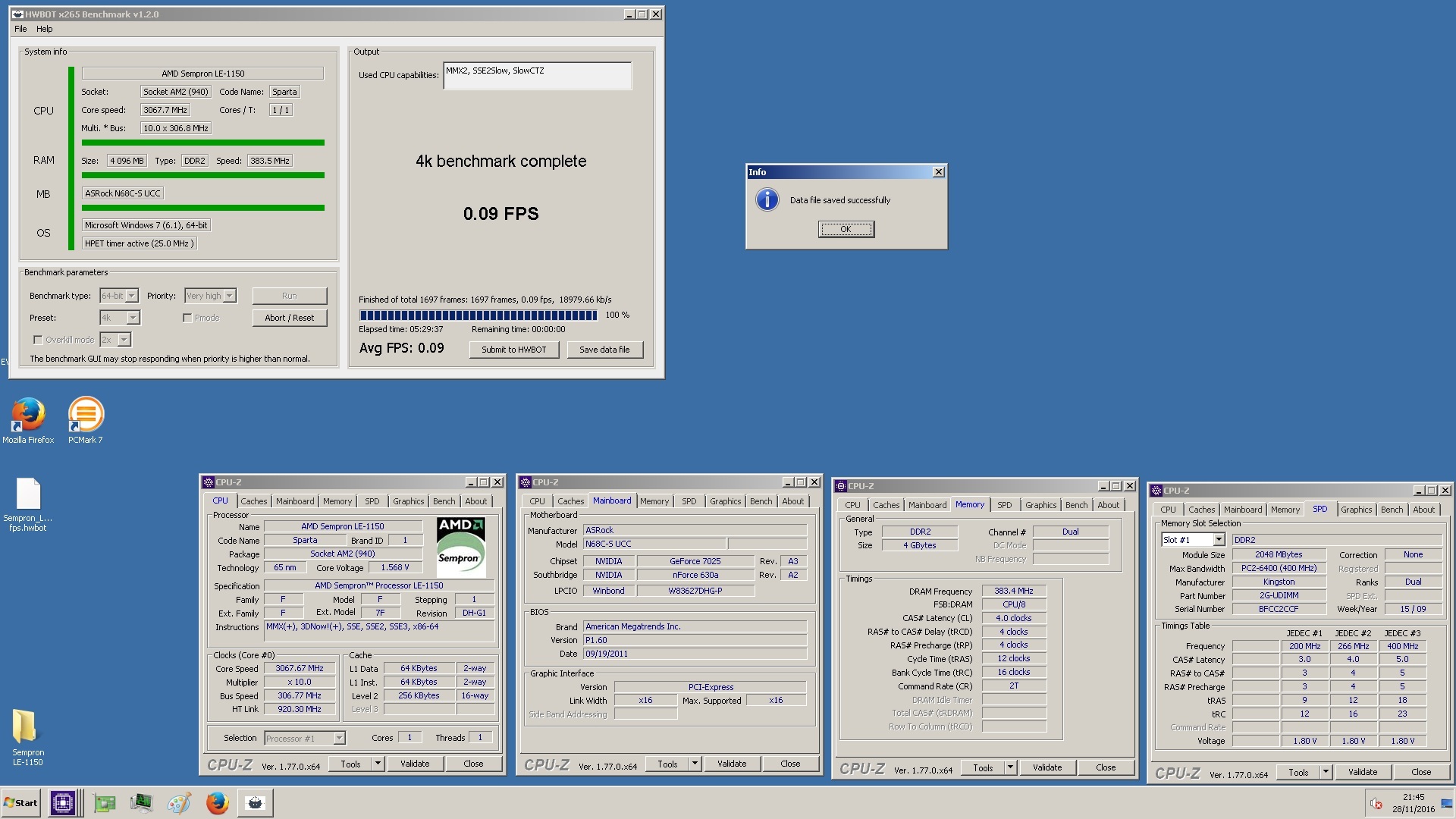Click the Firefox icon in the taskbar
1456x819 pixels.
pos(217,802)
